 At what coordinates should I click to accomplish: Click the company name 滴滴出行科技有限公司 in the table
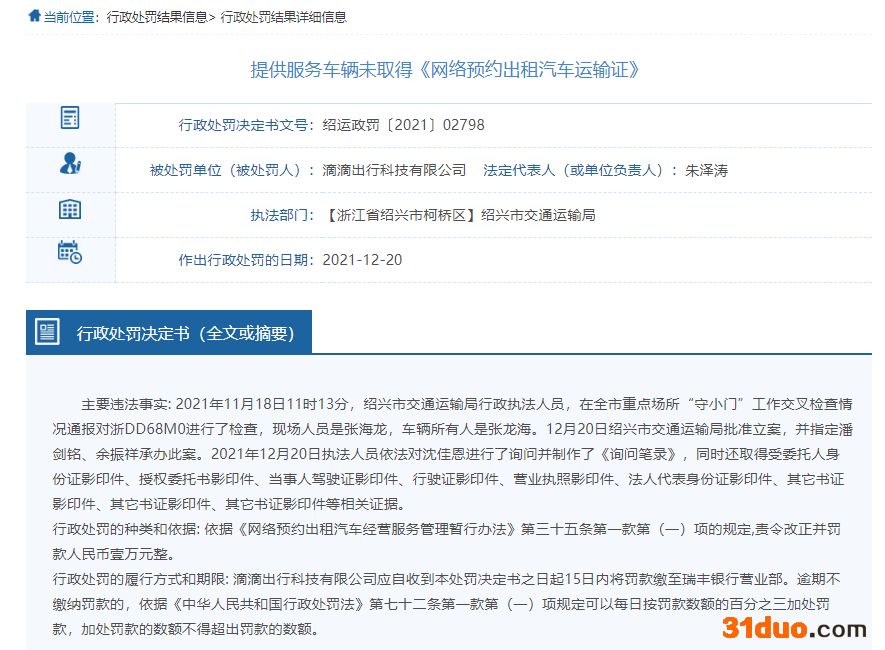point(394,170)
